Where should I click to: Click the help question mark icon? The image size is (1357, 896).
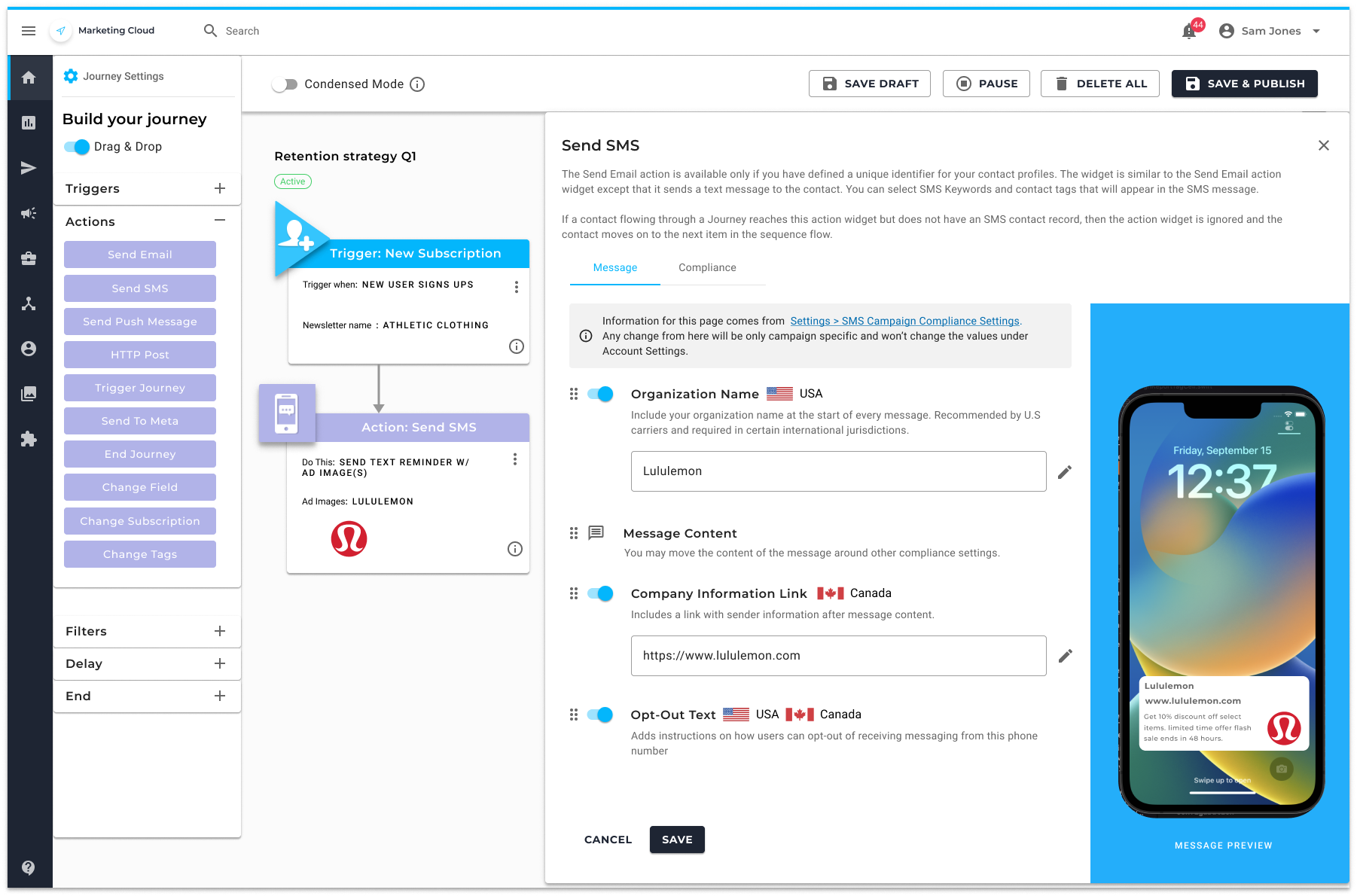pyautogui.click(x=29, y=867)
